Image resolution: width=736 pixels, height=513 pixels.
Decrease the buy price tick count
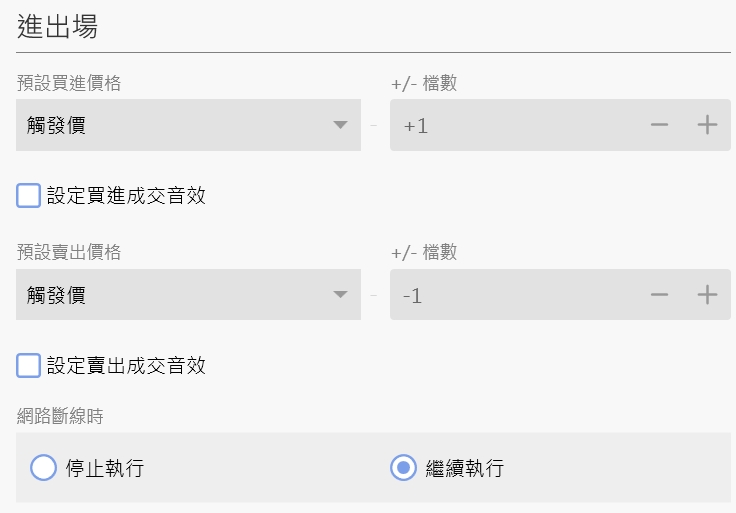[659, 125]
